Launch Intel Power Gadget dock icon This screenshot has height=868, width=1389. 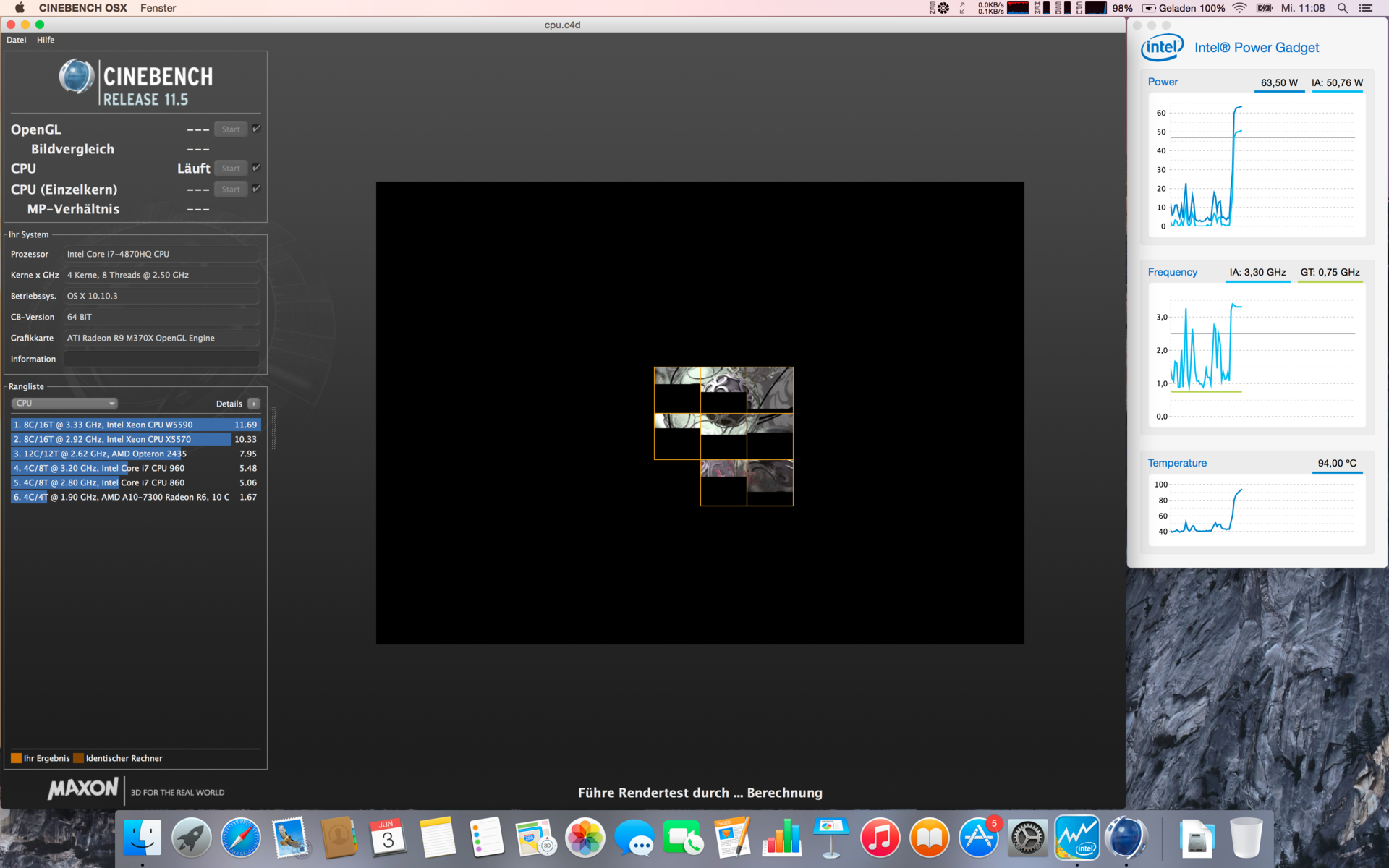[x=1077, y=838]
